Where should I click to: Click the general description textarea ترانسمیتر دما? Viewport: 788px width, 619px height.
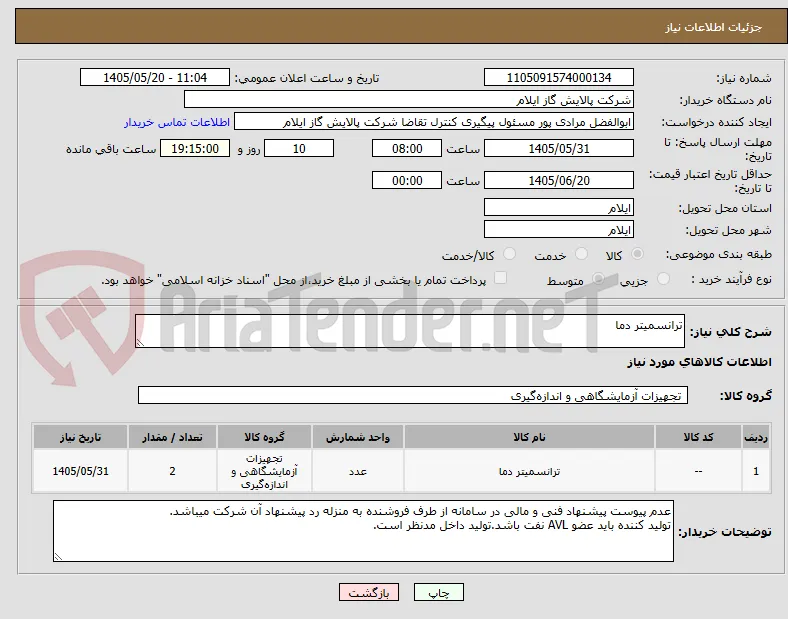click(410, 331)
